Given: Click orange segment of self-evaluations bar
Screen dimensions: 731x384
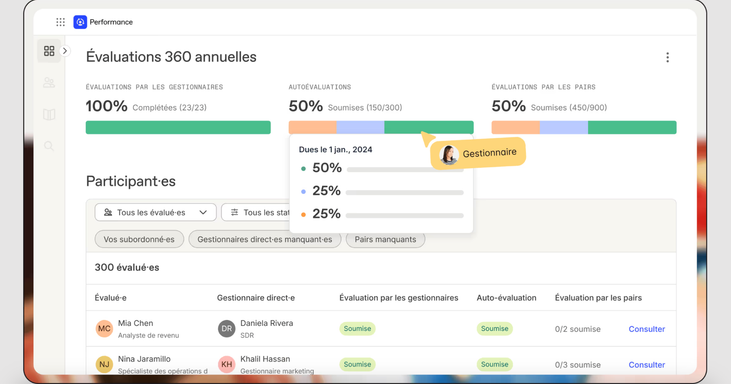Looking at the screenshot, I should point(312,127).
